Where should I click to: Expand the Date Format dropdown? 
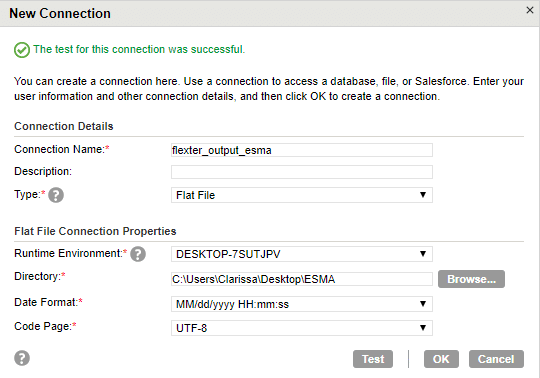click(x=302, y=304)
